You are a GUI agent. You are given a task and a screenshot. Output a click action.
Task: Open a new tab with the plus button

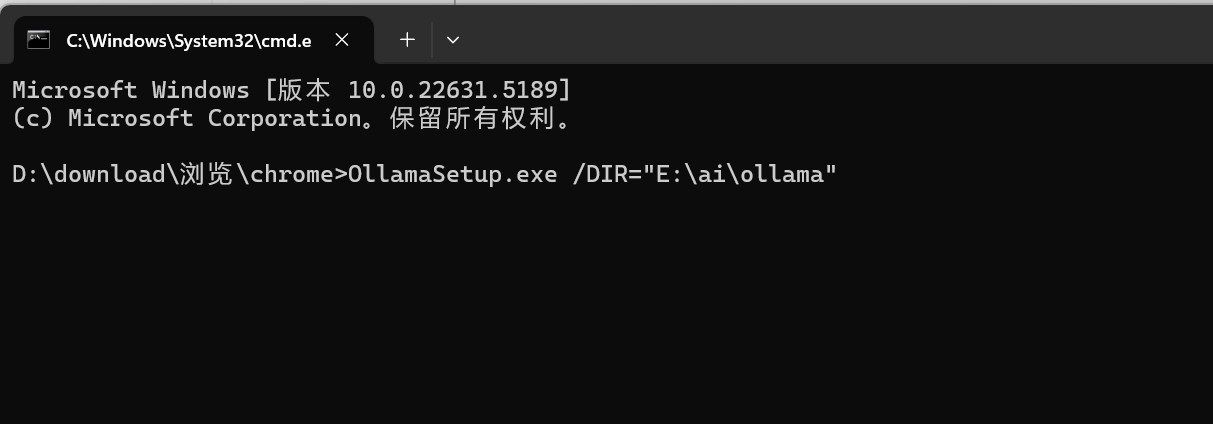pos(407,40)
